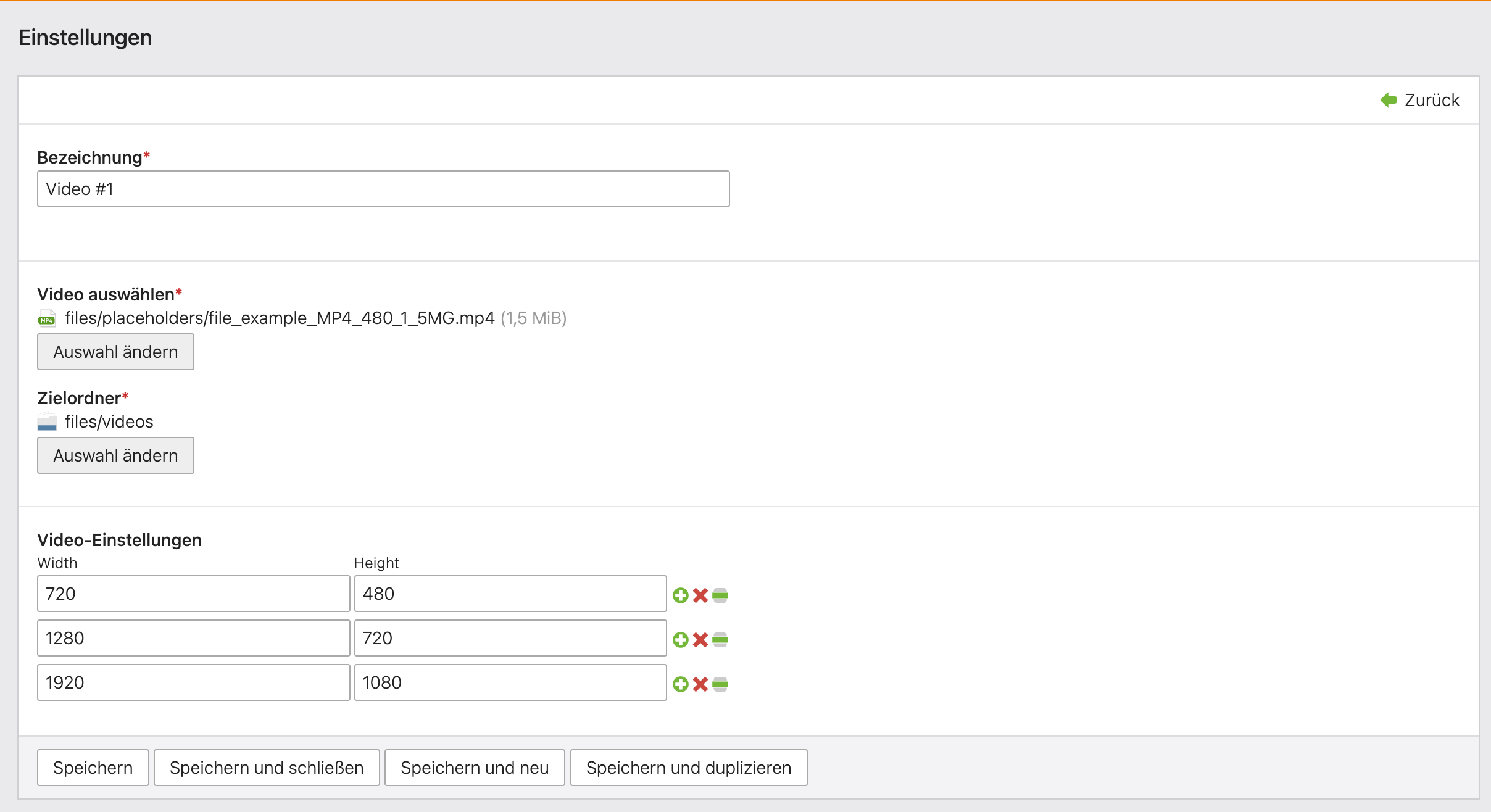Click the MP4 file type icon
1491x812 pixels.
pos(47,318)
